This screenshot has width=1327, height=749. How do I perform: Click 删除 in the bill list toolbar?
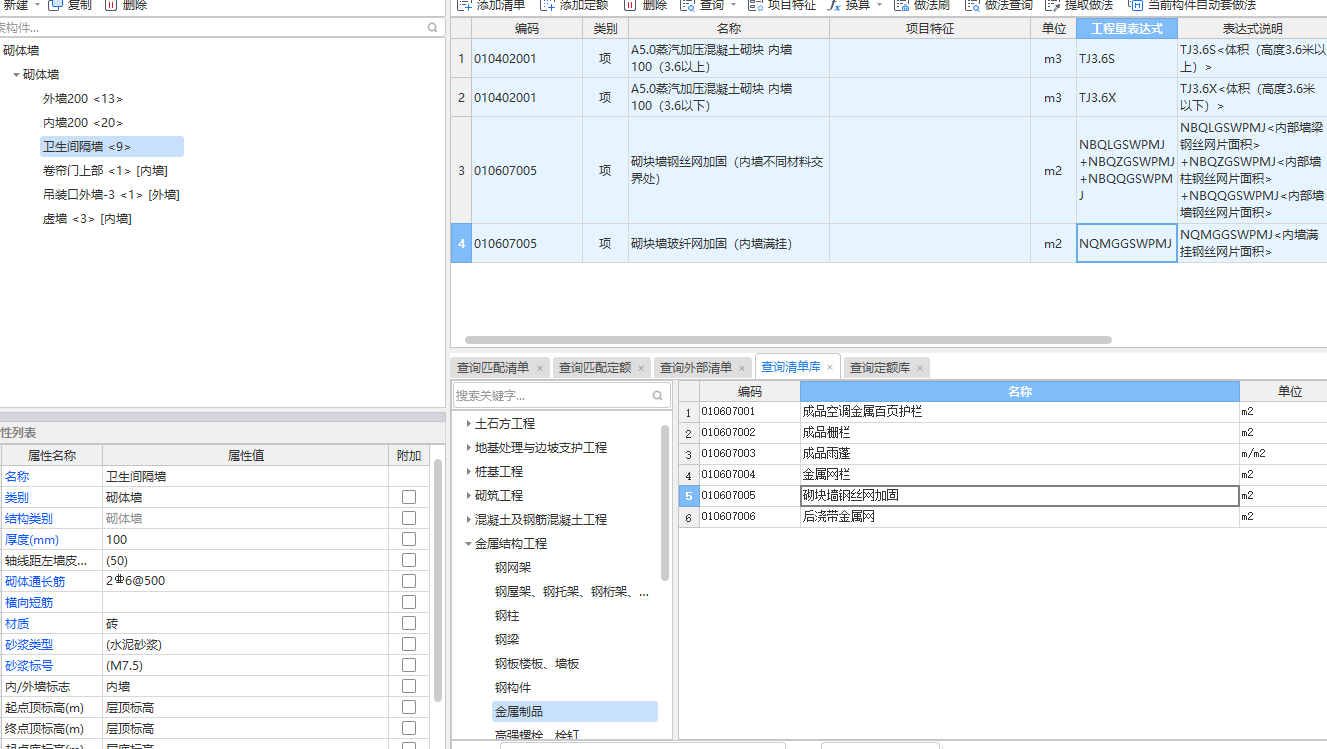coord(645,5)
